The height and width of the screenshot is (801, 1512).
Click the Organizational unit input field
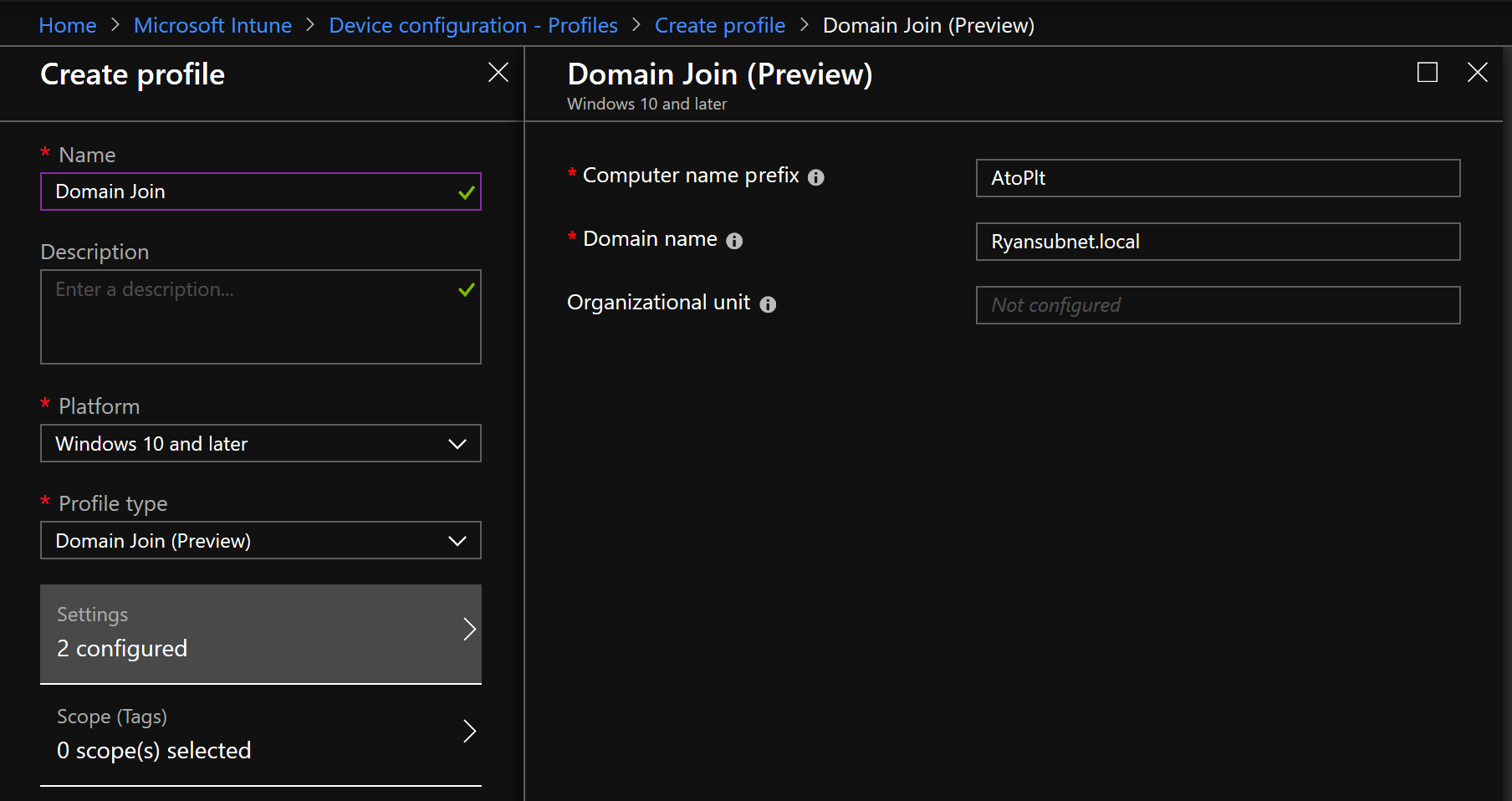[x=1218, y=305]
